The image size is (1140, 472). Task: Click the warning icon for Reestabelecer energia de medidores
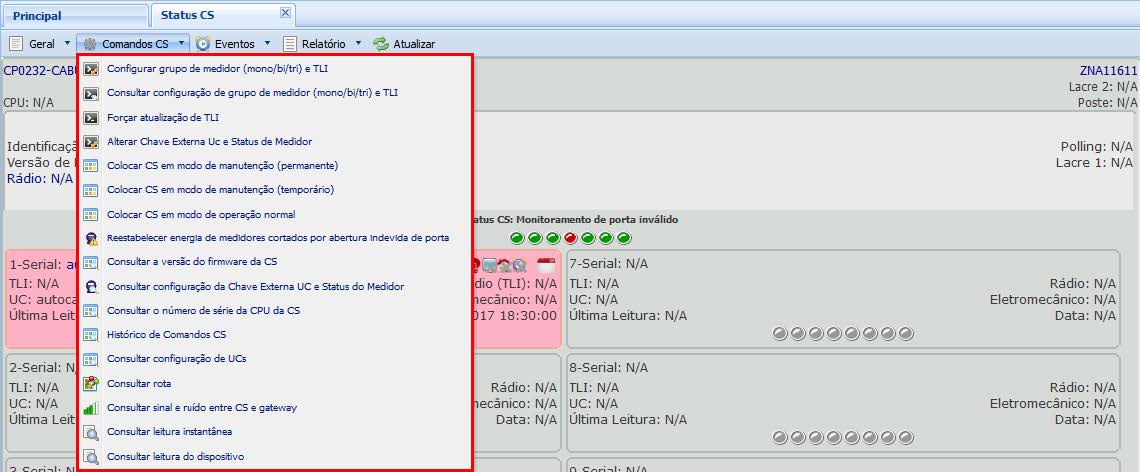click(x=91, y=238)
